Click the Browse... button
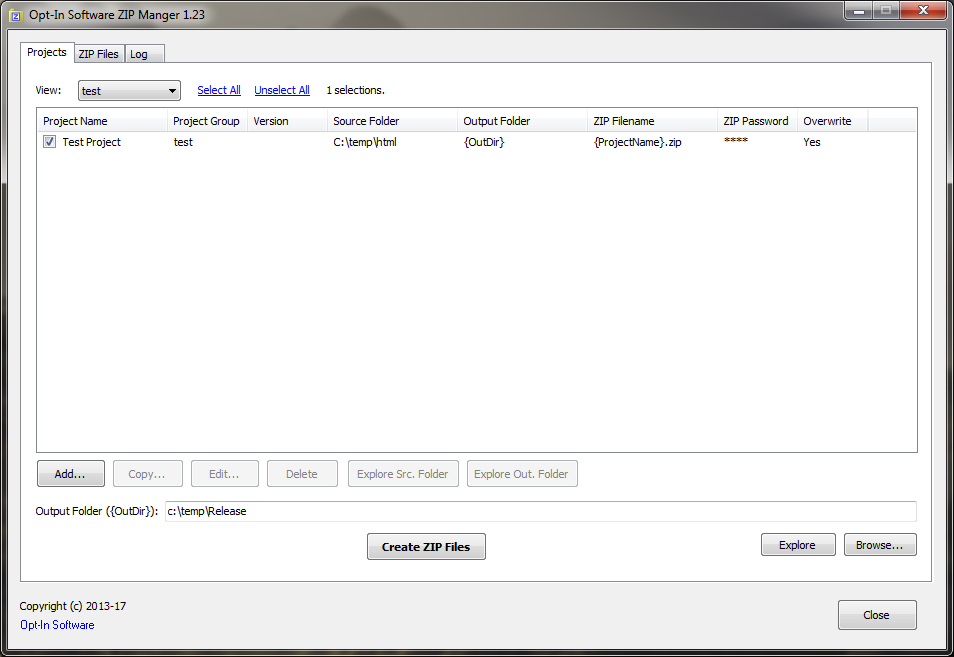Screen dimensions: 954x657 pos(880,545)
